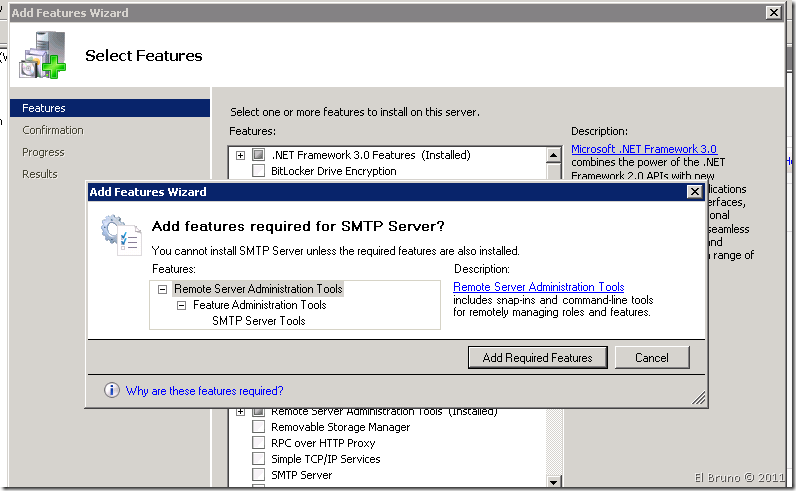Viewport: 796px width, 491px height.
Task: Select Remote Server Administration Tools row in dialog
Action: coord(258,289)
